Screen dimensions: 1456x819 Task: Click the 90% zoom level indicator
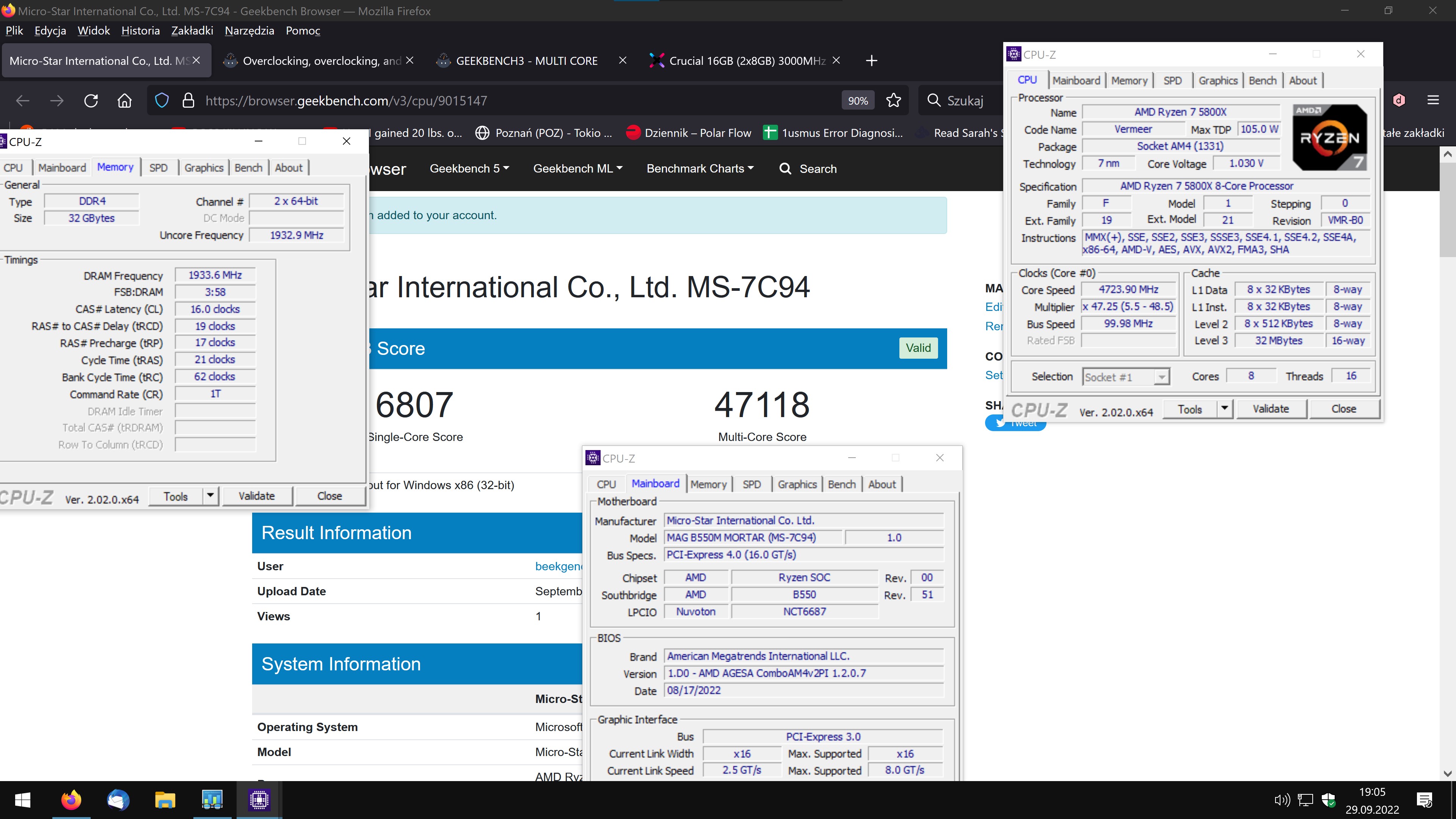[x=857, y=100]
